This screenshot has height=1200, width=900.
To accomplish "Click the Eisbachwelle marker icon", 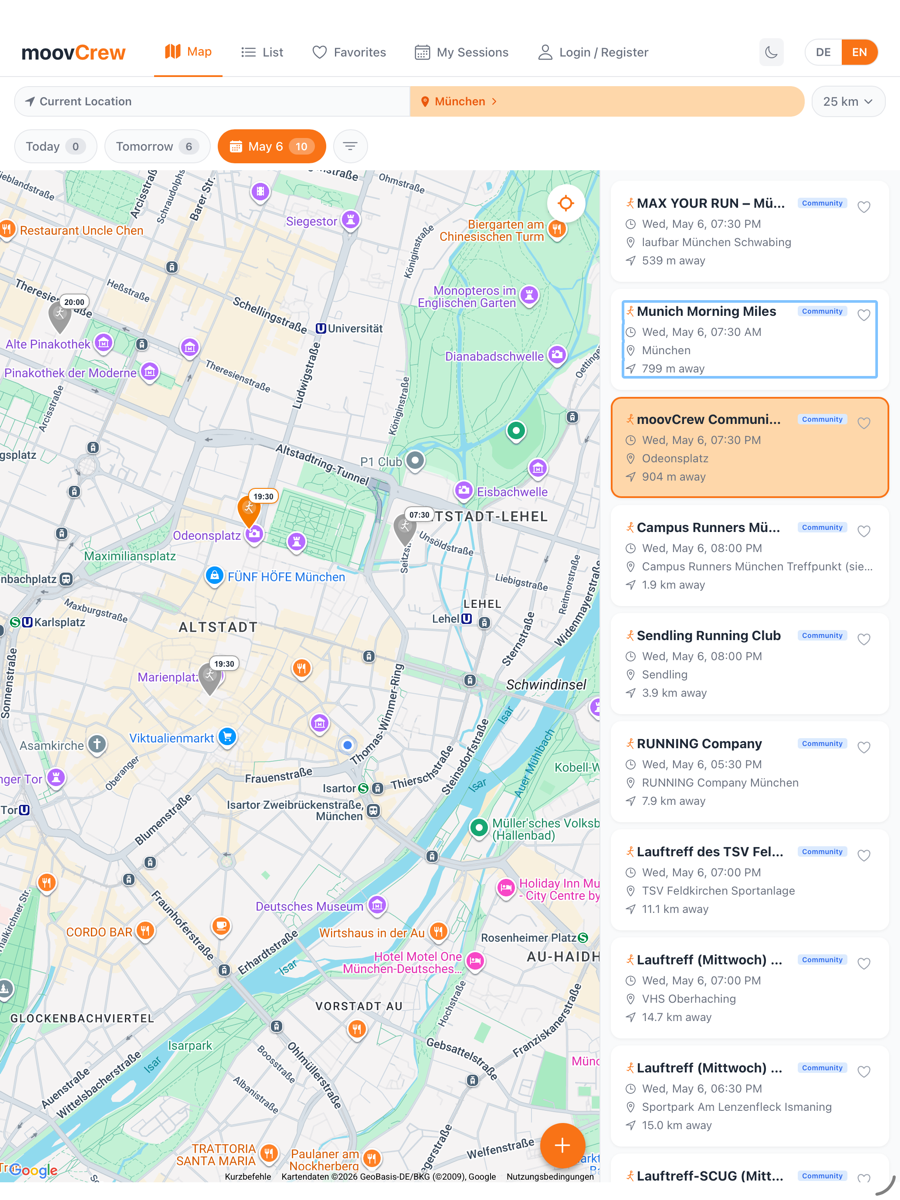I will (x=463, y=490).
